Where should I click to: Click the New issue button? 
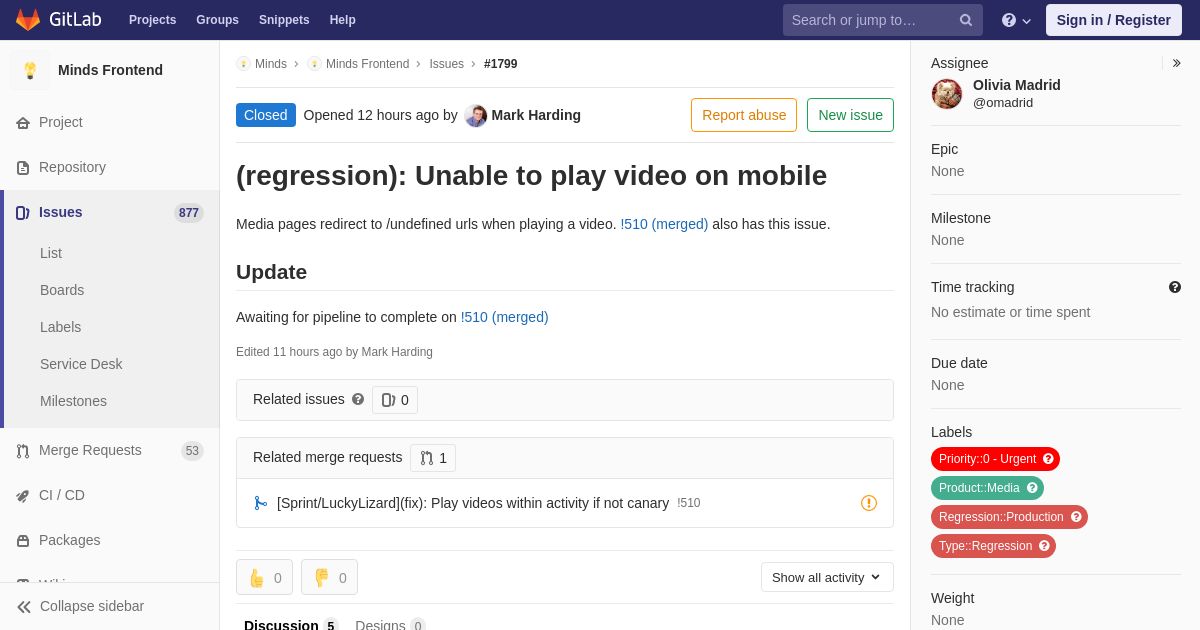point(850,115)
